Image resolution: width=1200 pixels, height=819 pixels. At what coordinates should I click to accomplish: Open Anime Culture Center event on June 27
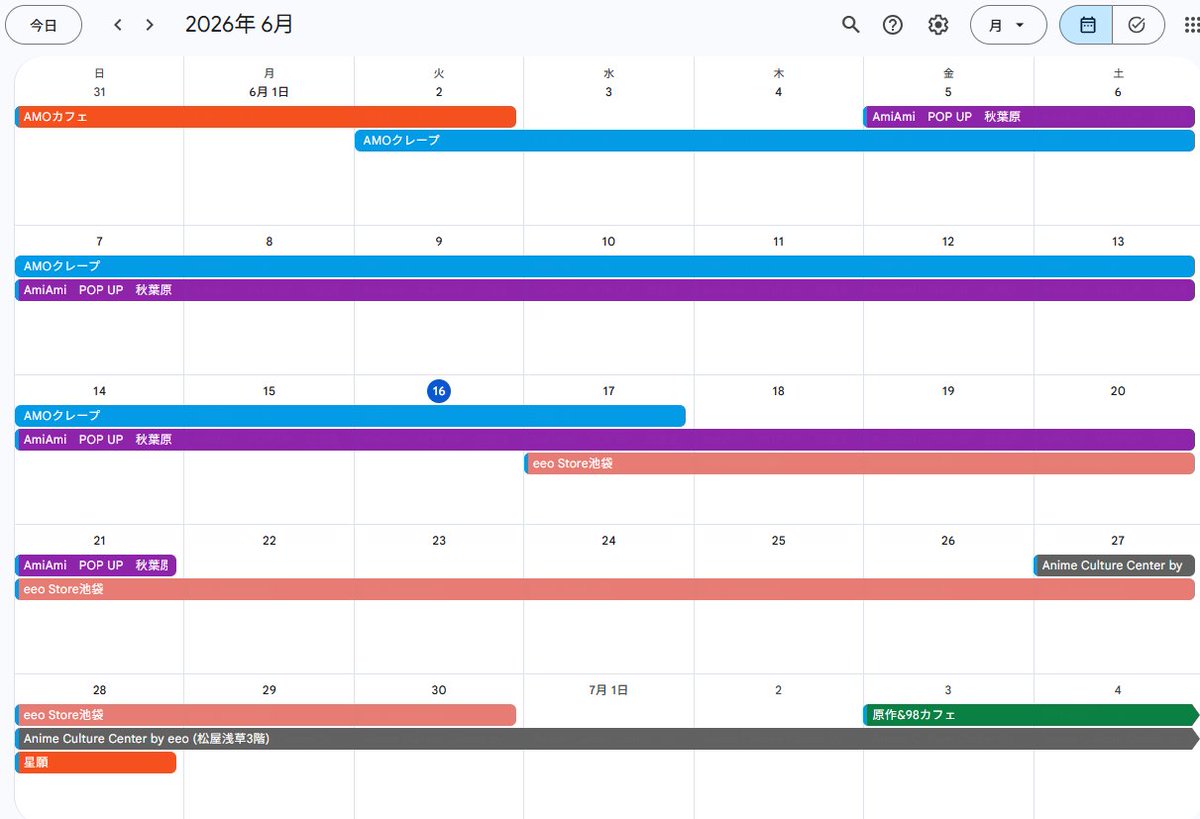coord(1114,566)
